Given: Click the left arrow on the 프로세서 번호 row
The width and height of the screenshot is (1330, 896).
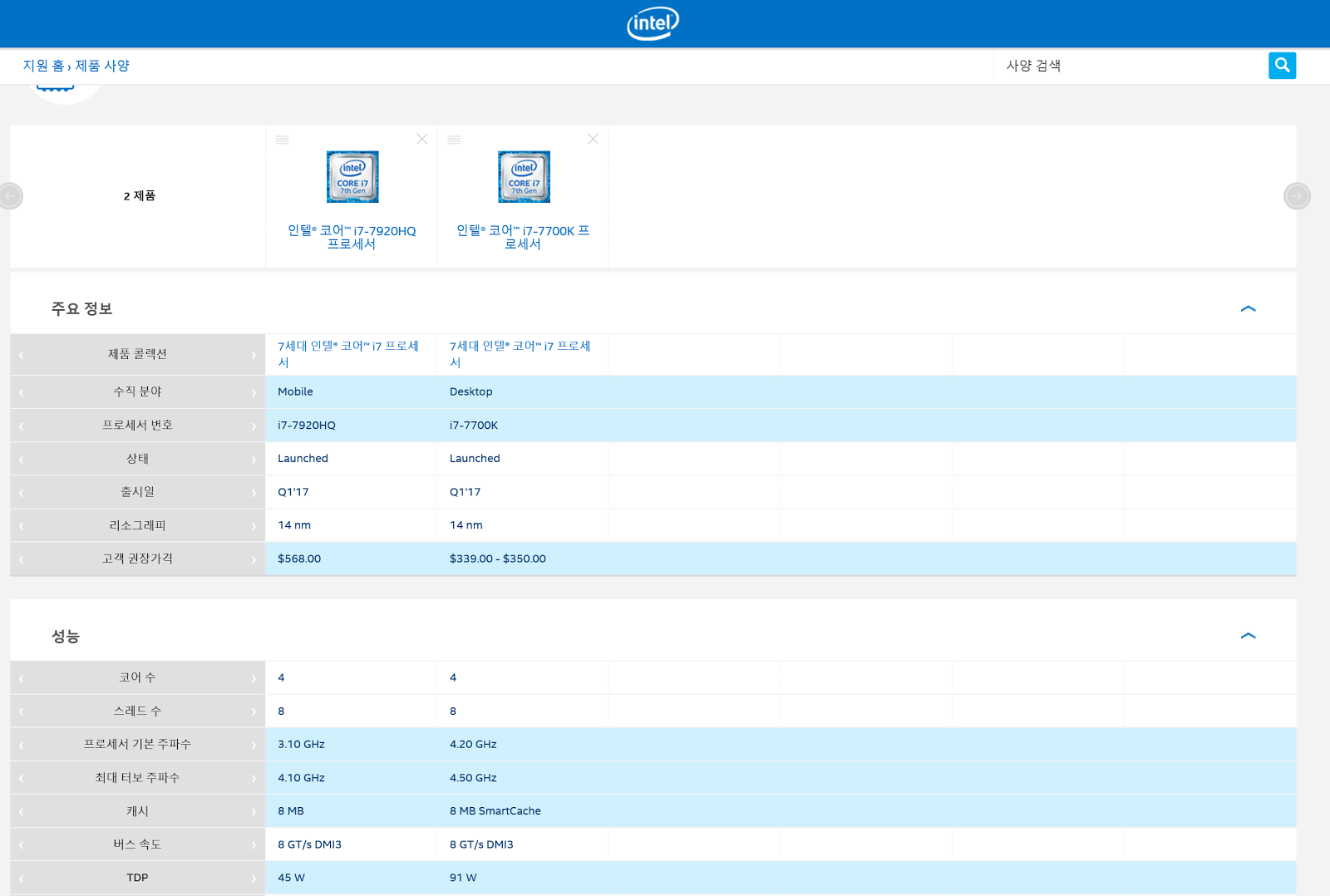Looking at the screenshot, I should click(x=21, y=426).
